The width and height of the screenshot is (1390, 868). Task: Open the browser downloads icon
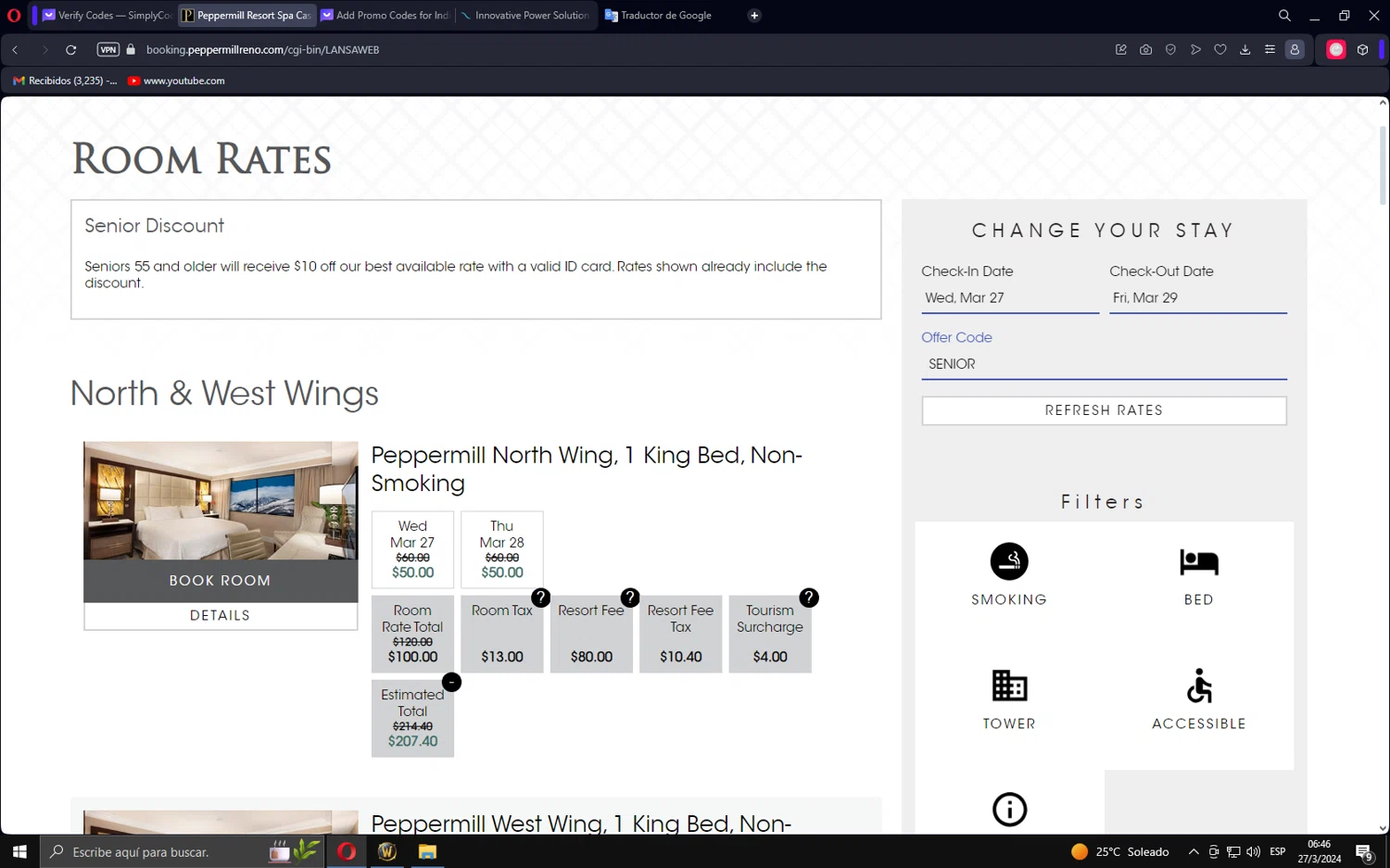tap(1245, 50)
